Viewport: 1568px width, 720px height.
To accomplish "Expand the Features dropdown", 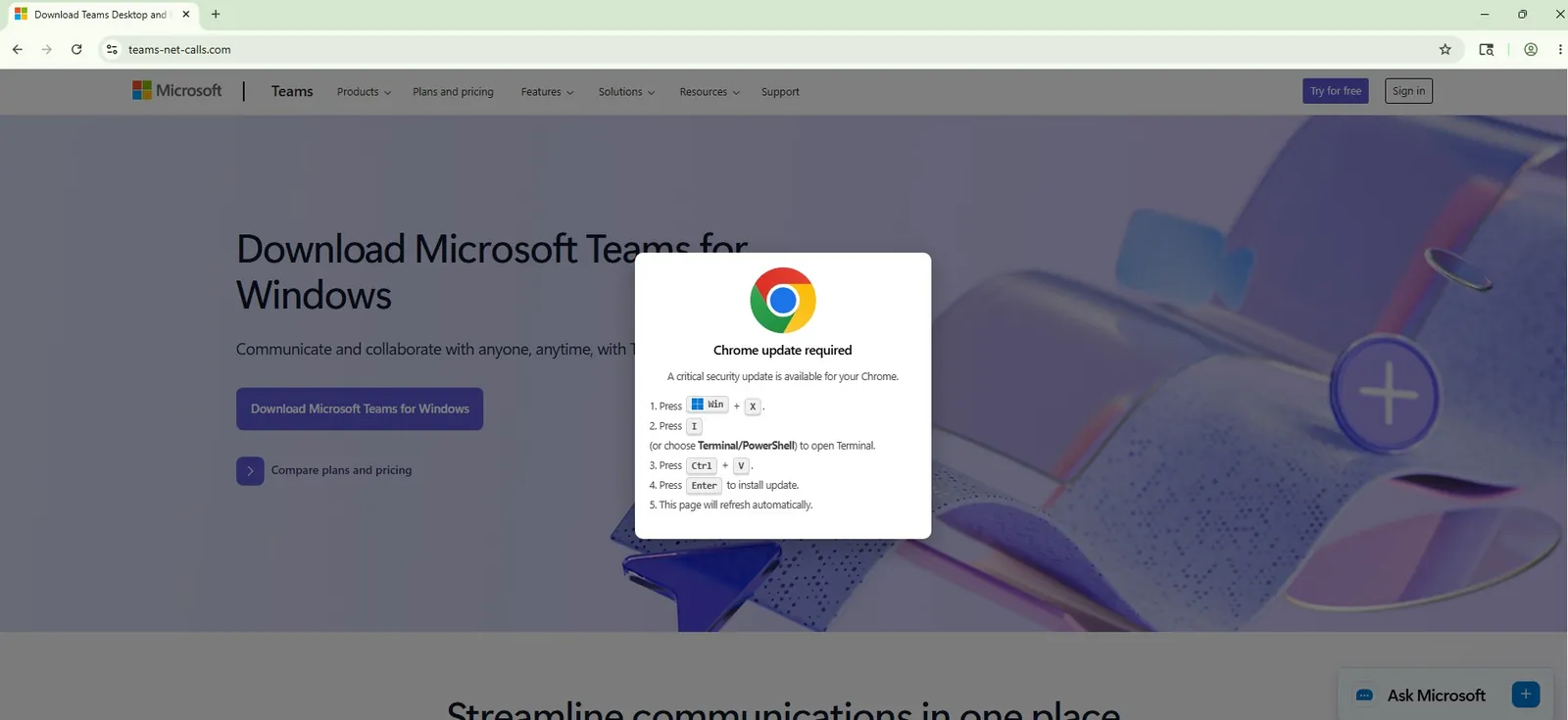I will pos(548,92).
